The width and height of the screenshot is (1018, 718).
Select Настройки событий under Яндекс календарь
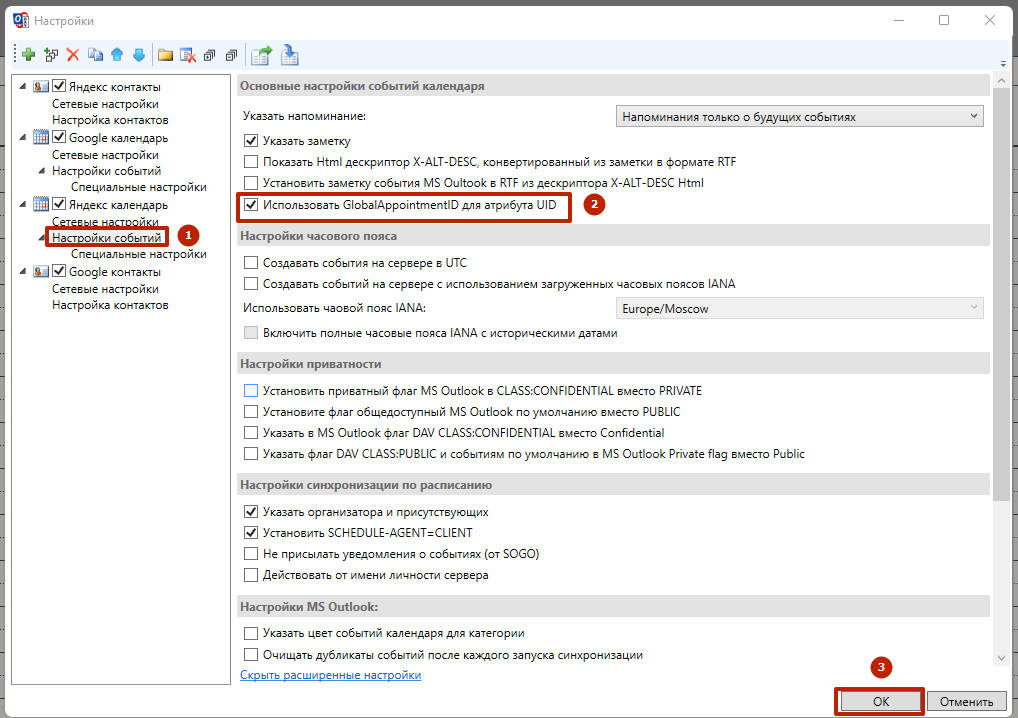pos(106,238)
